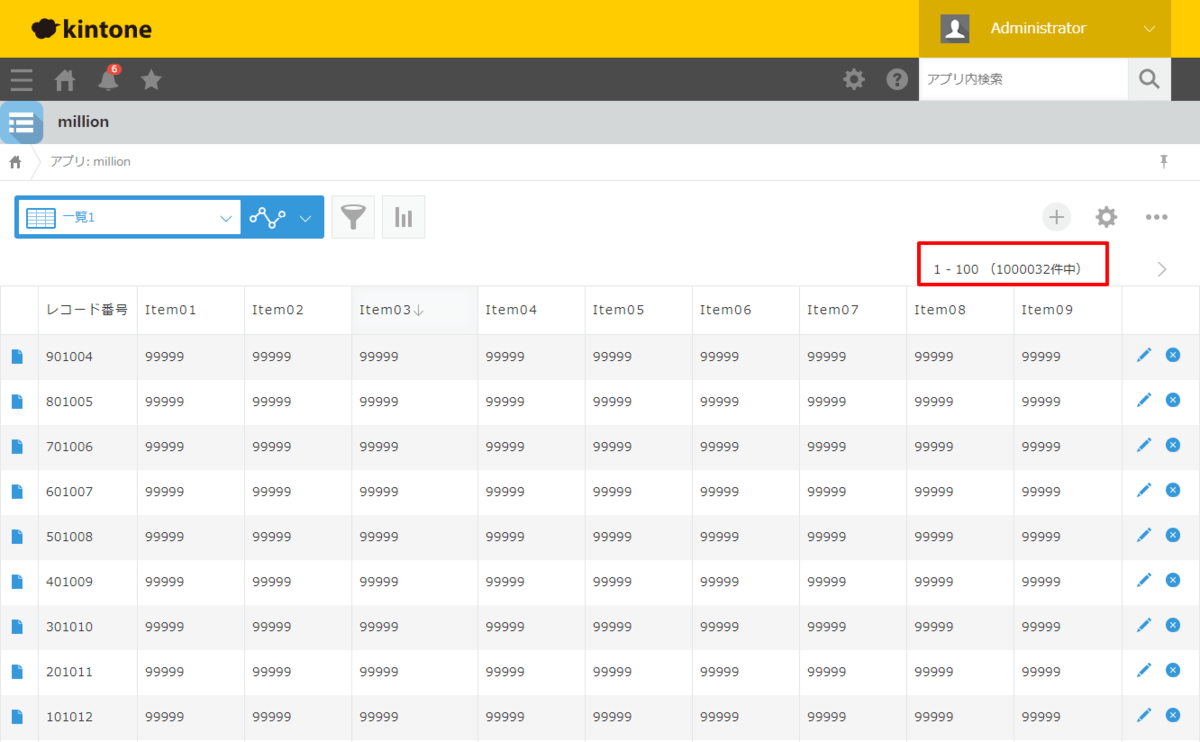1200x742 pixels.
Task: Open details of record 901004
Action: coord(17,357)
